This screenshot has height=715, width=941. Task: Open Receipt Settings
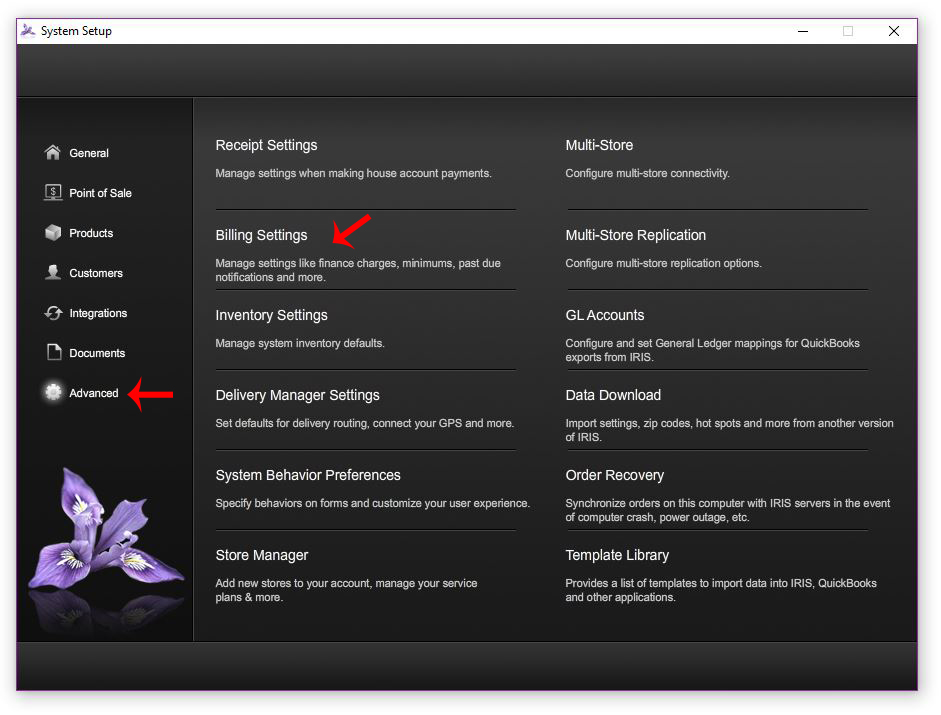[x=266, y=145]
